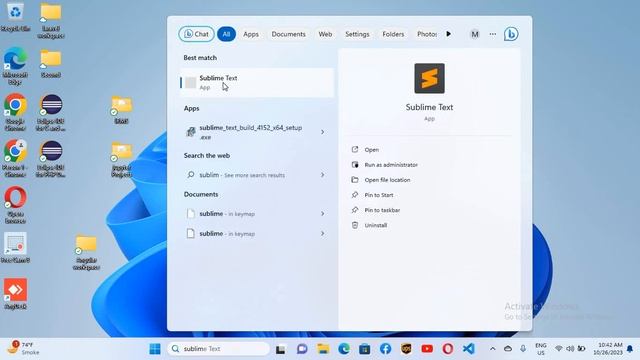Expand the sublime_text_build setup.exe result arrow
640x360 pixels.
[x=322, y=132]
